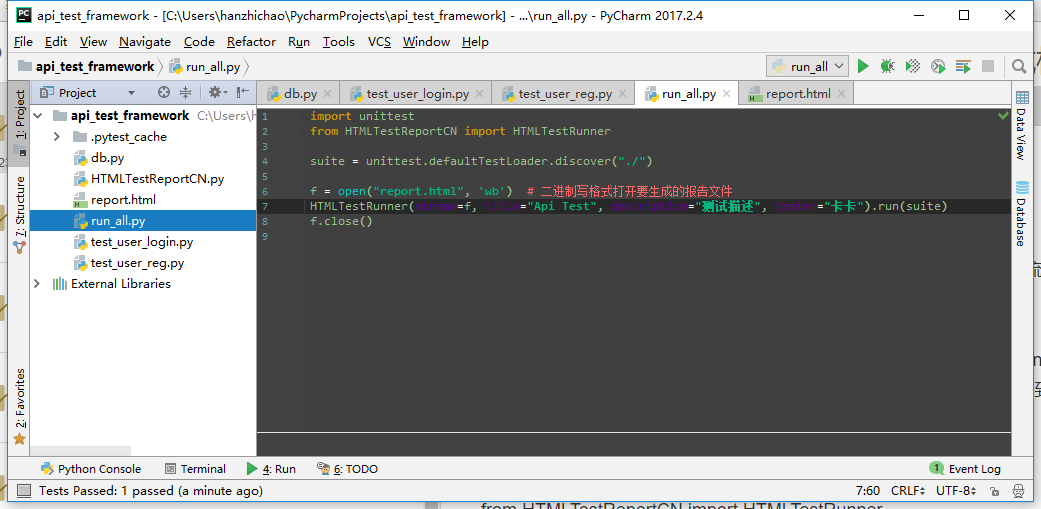Image resolution: width=1041 pixels, height=509 pixels.
Task: Toggle read-only lock icon in status bar
Action: tap(995, 491)
